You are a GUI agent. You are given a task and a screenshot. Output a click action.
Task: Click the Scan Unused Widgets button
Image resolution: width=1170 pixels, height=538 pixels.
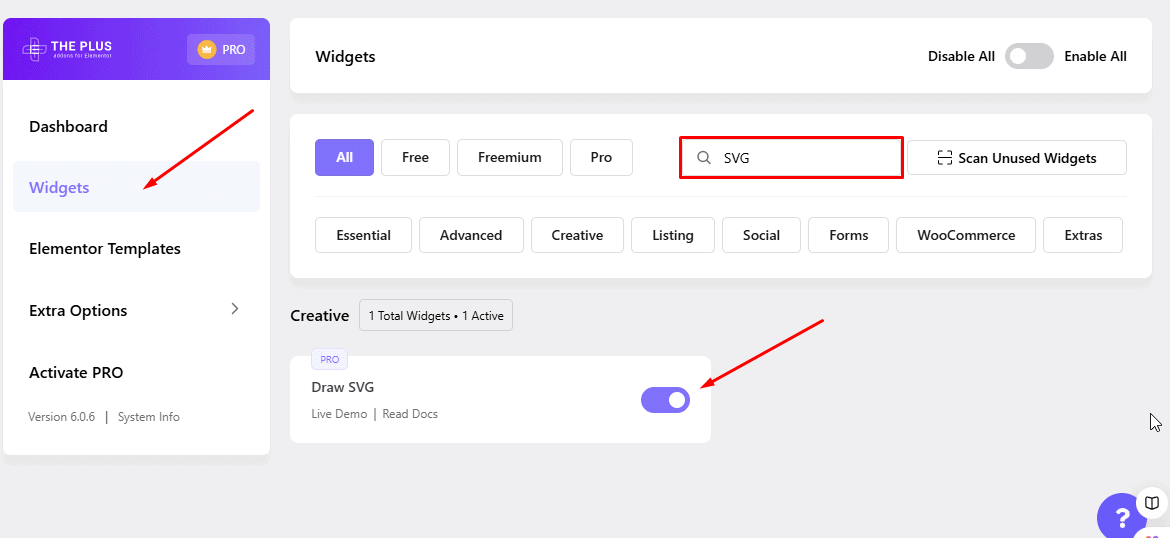click(1016, 158)
